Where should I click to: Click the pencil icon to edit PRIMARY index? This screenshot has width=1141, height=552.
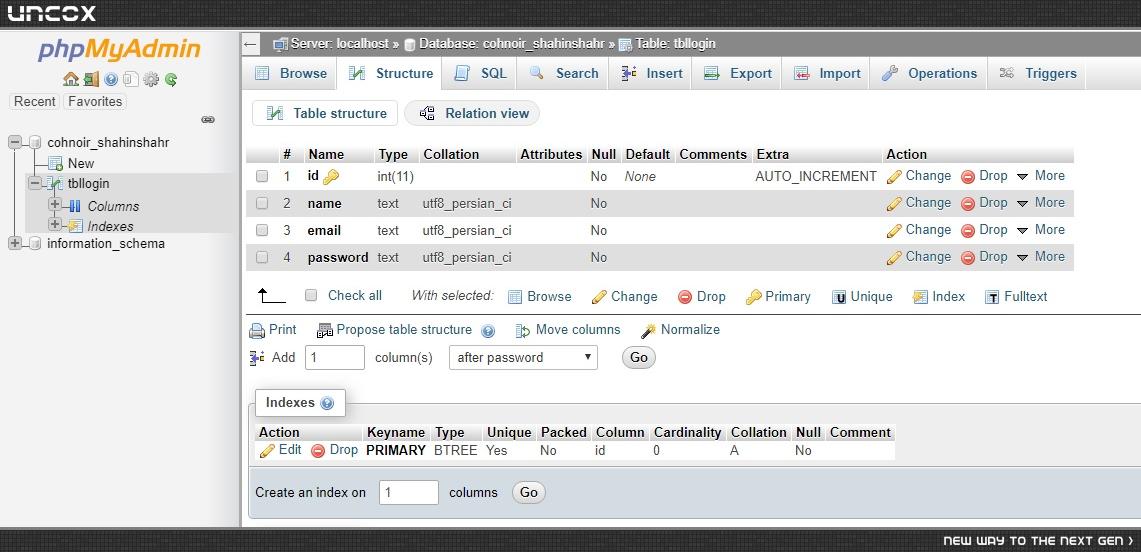point(267,451)
